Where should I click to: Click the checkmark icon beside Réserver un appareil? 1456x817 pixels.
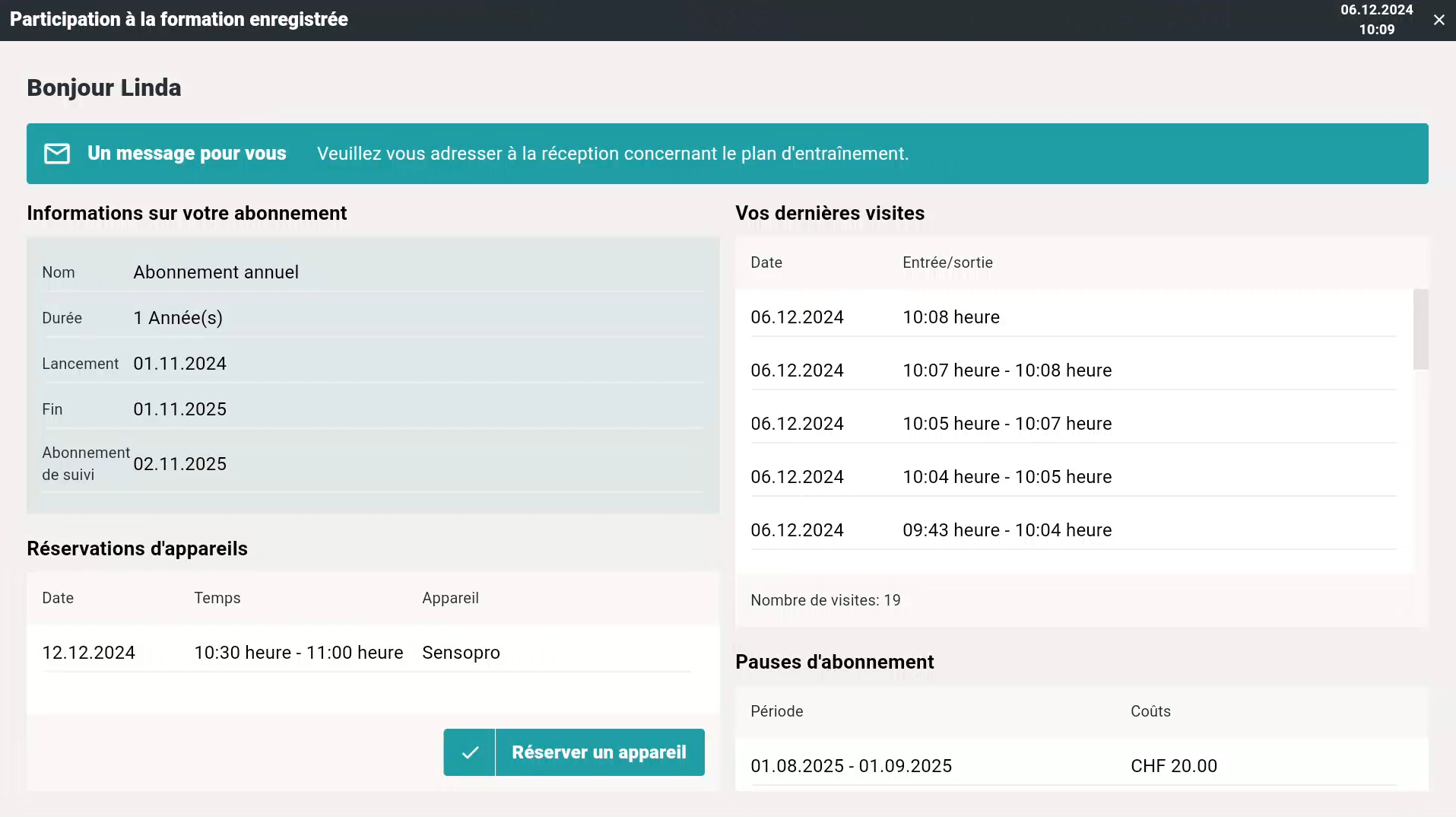click(470, 752)
